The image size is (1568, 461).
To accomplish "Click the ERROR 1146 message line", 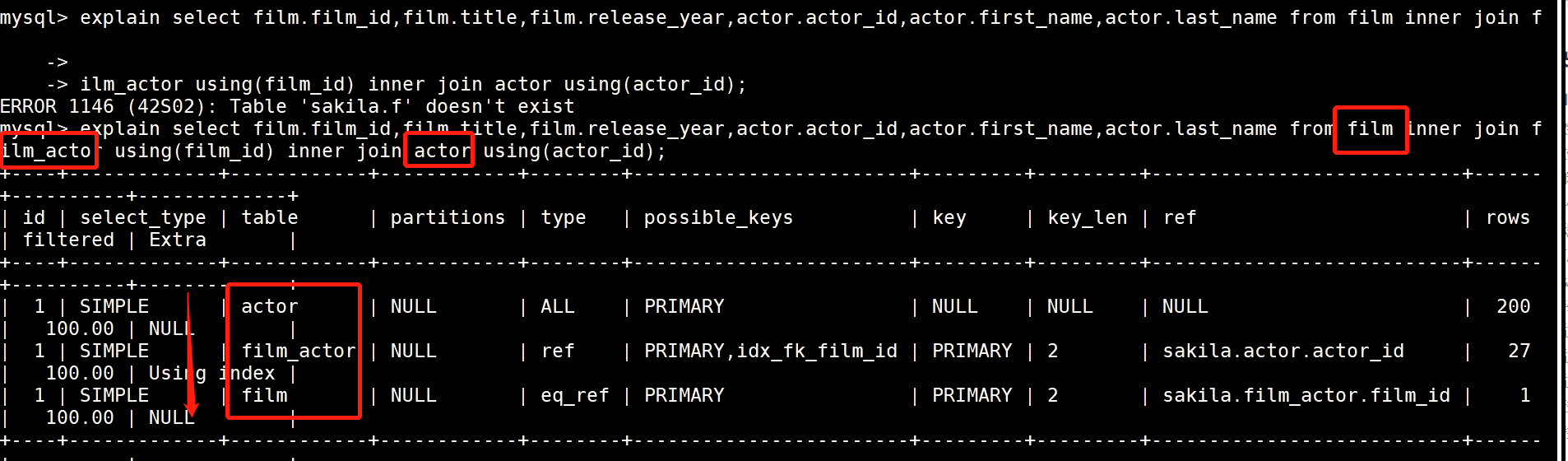I will [287, 106].
